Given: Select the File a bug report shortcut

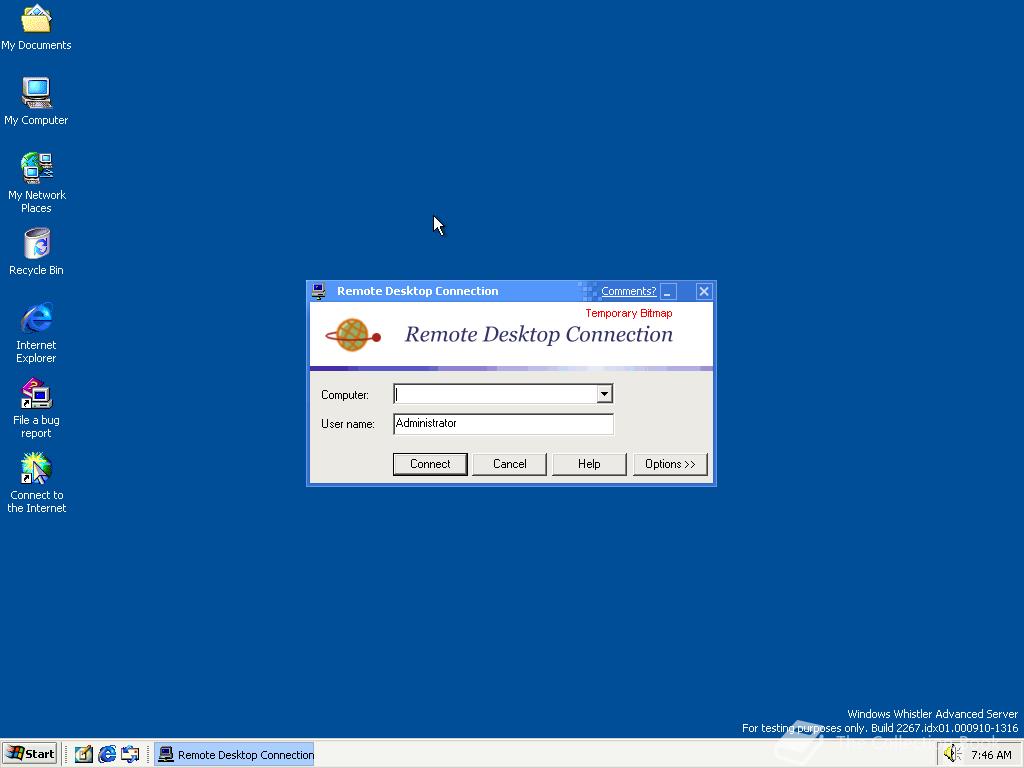Looking at the screenshot, I should click(36, 408).
